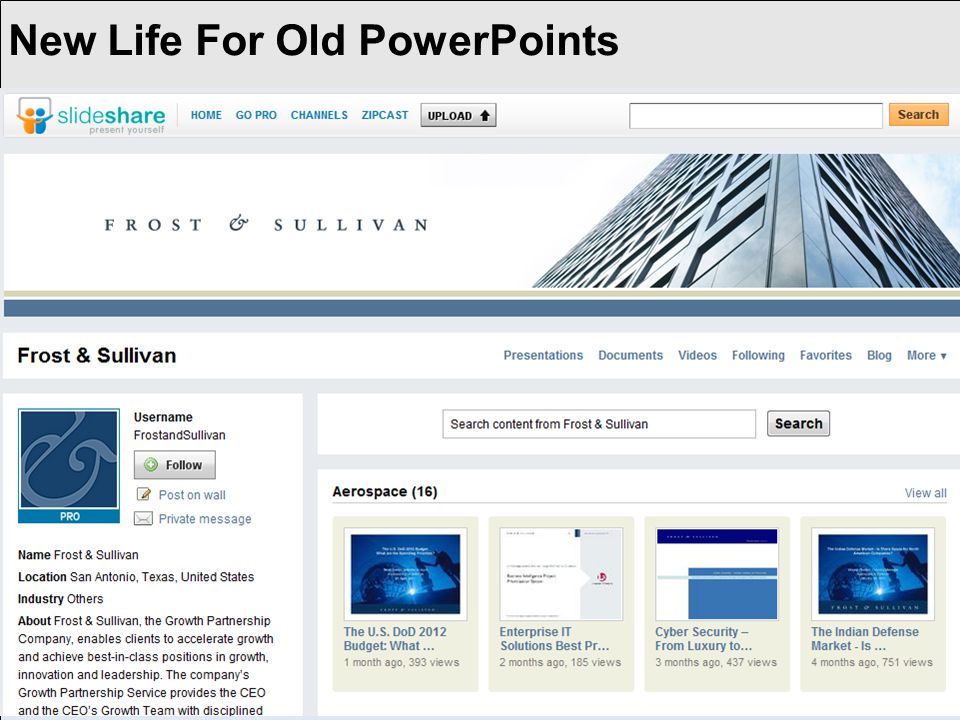Open the Private message link
This screenshot has height=720, width=960.
tap(205, 519)
